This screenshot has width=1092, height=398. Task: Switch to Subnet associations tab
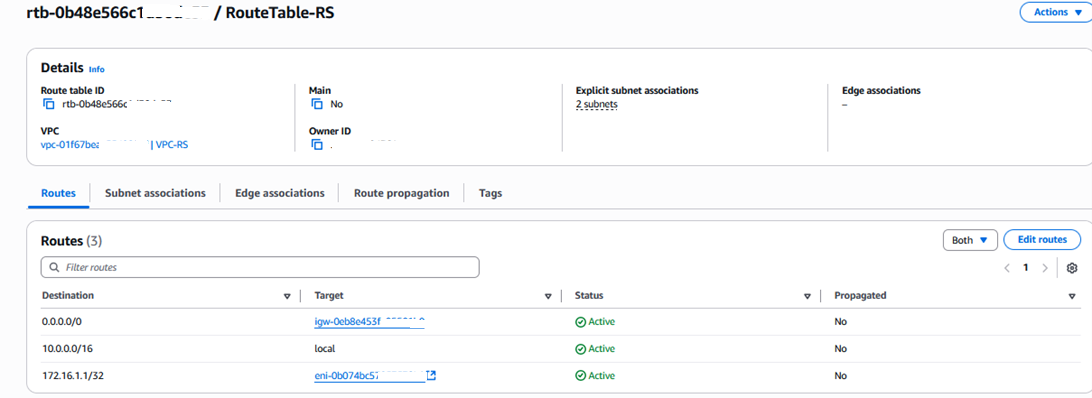point(155,193)
